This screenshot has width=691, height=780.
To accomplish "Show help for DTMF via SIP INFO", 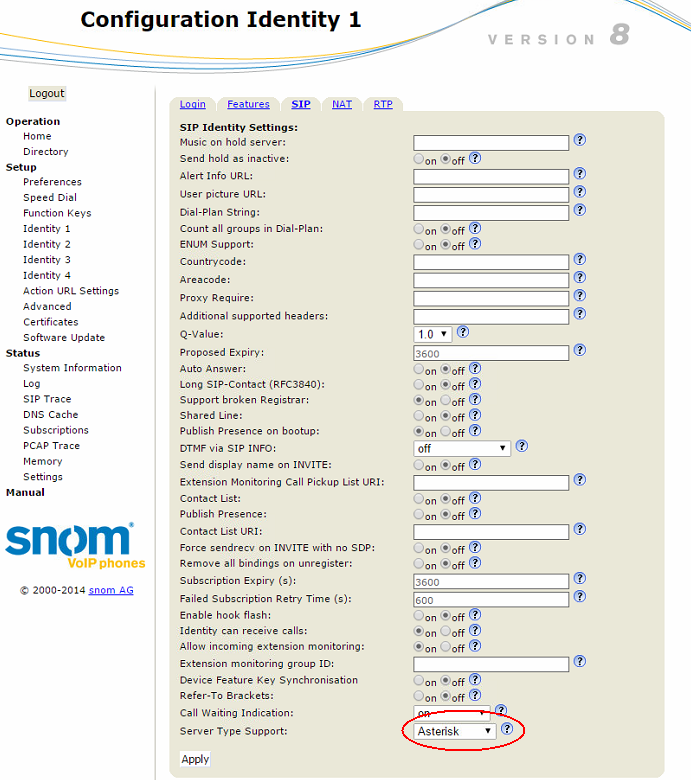I will [521, 447].
